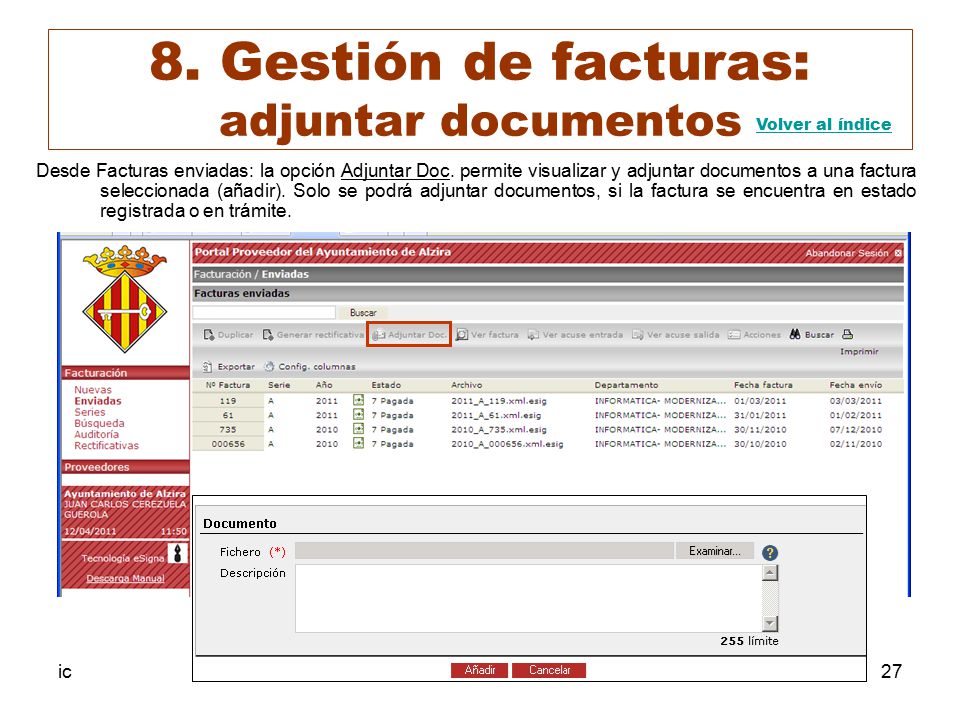Select invoice number 000656 cell

[x=228, y=444]
